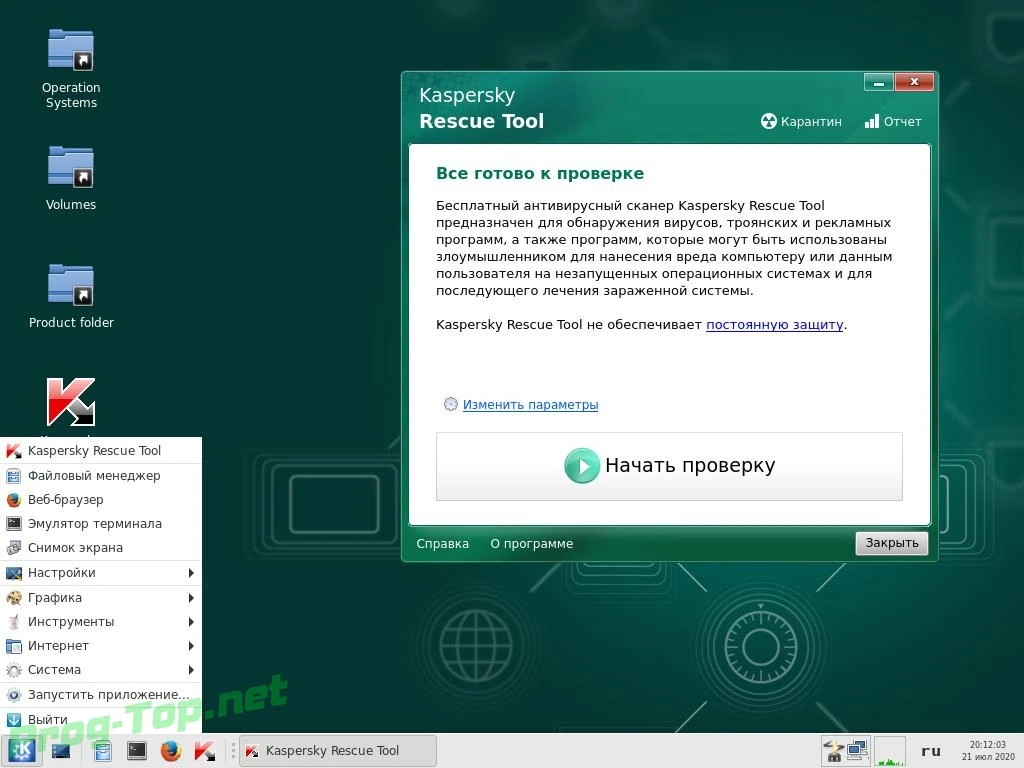The height and width of the screenshot is (768, 1024).
Task: Launch the terminal emulator from the taskbar
Action: [136, 750]
